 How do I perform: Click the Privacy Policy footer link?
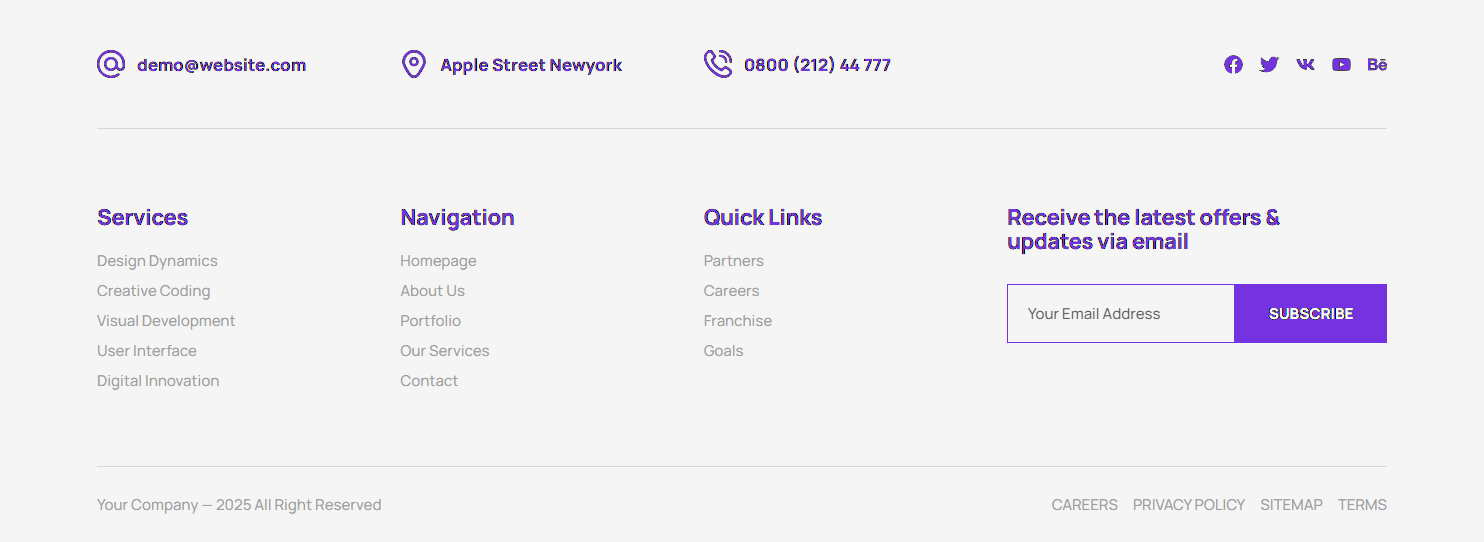click(x=1188, y=505)
